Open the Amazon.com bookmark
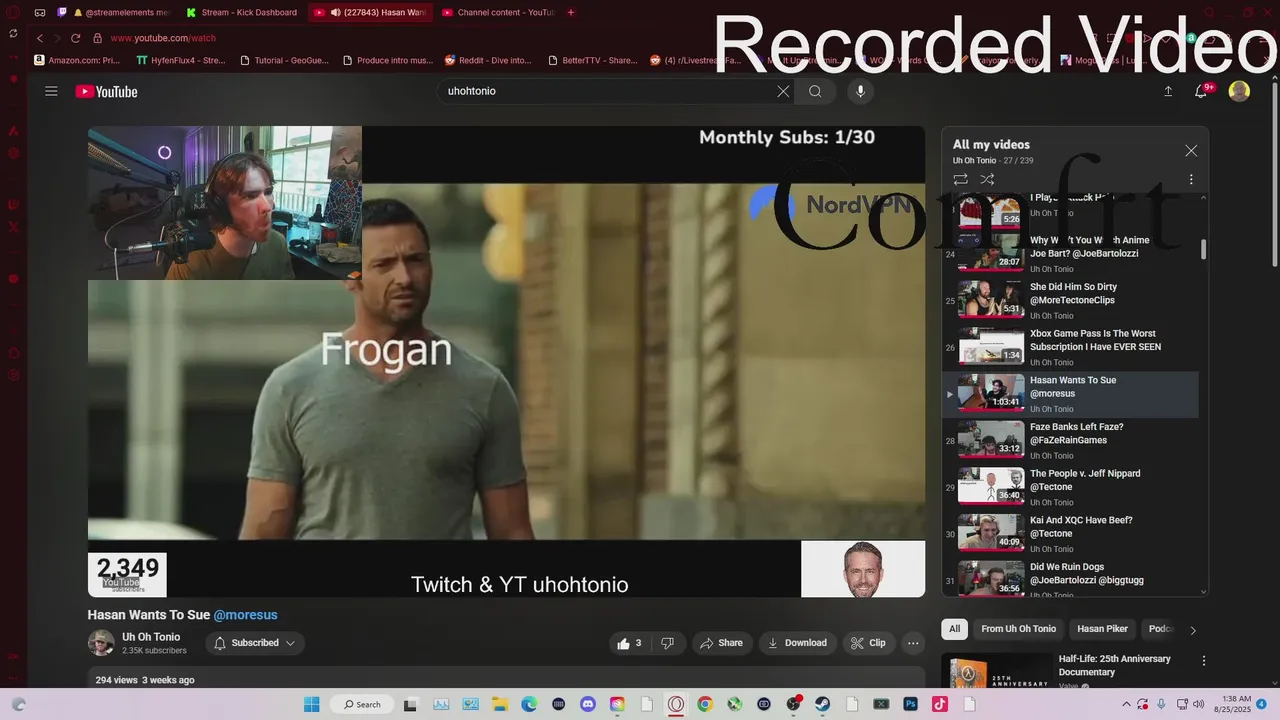1280x720 pixels. (77, 60)
